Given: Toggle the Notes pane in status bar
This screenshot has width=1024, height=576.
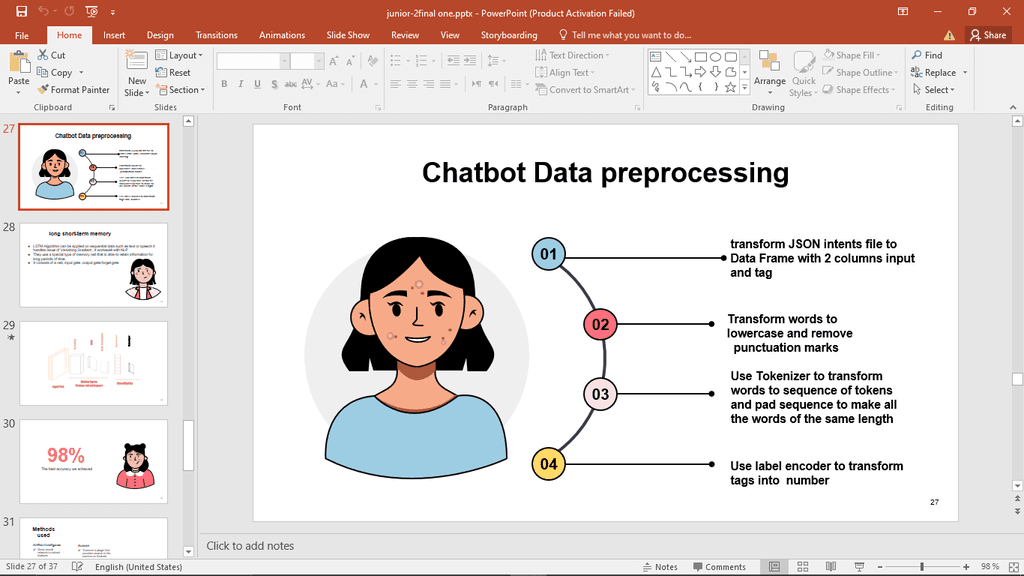Looking at the screenshot, I should pyautogui.click(x=659, y=567).
